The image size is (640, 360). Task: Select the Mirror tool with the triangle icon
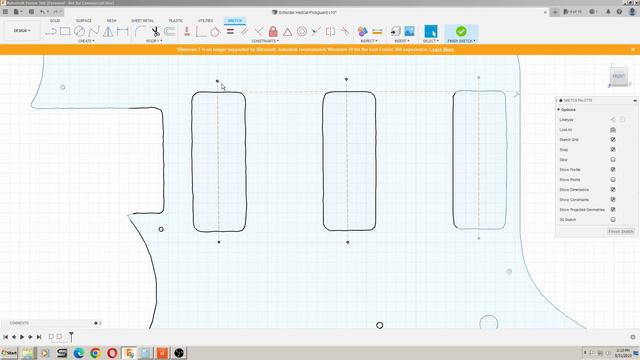click(x=108, y=31)
